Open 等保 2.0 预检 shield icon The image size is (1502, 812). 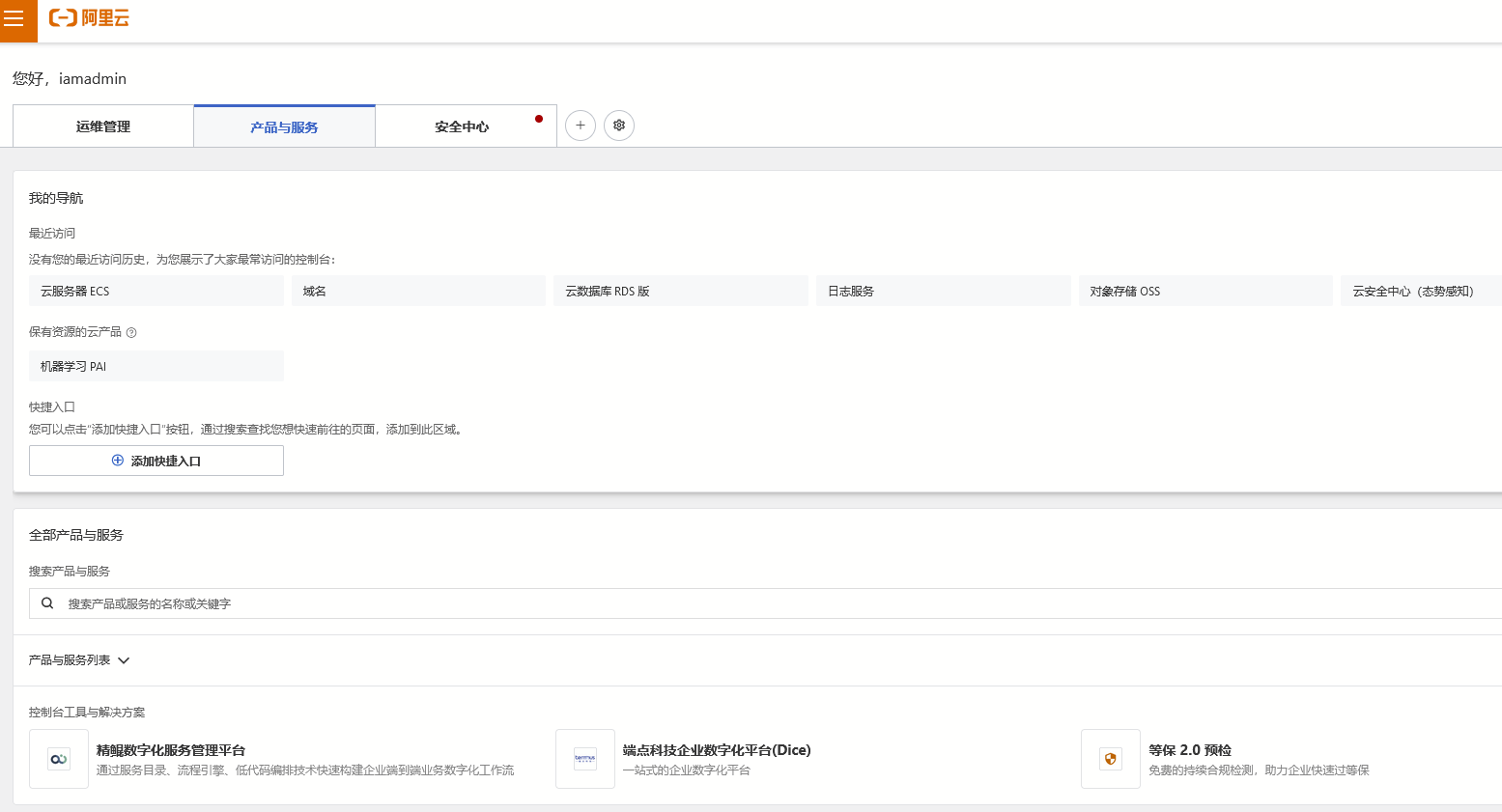click(1111, 759)
